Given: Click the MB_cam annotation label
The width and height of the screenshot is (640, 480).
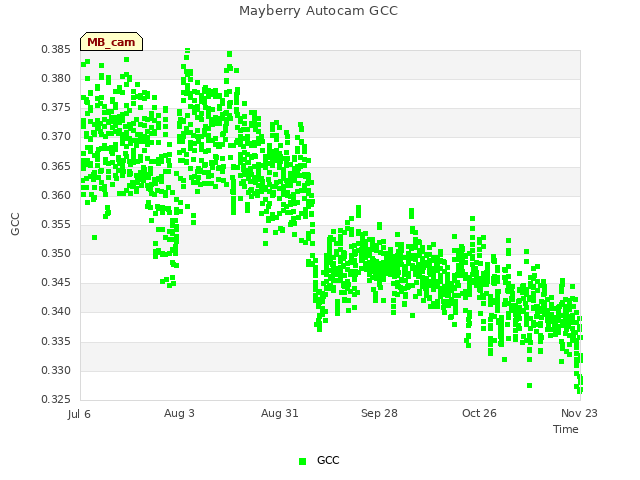Looking at the screenshot, I should [x=111, y=42].
